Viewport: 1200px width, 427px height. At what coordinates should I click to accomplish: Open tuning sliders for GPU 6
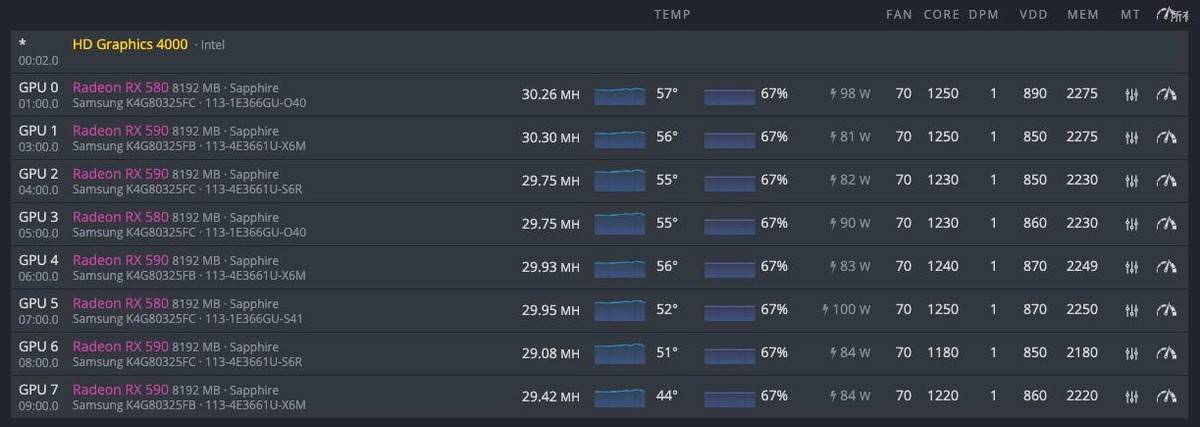(1132, 353)
